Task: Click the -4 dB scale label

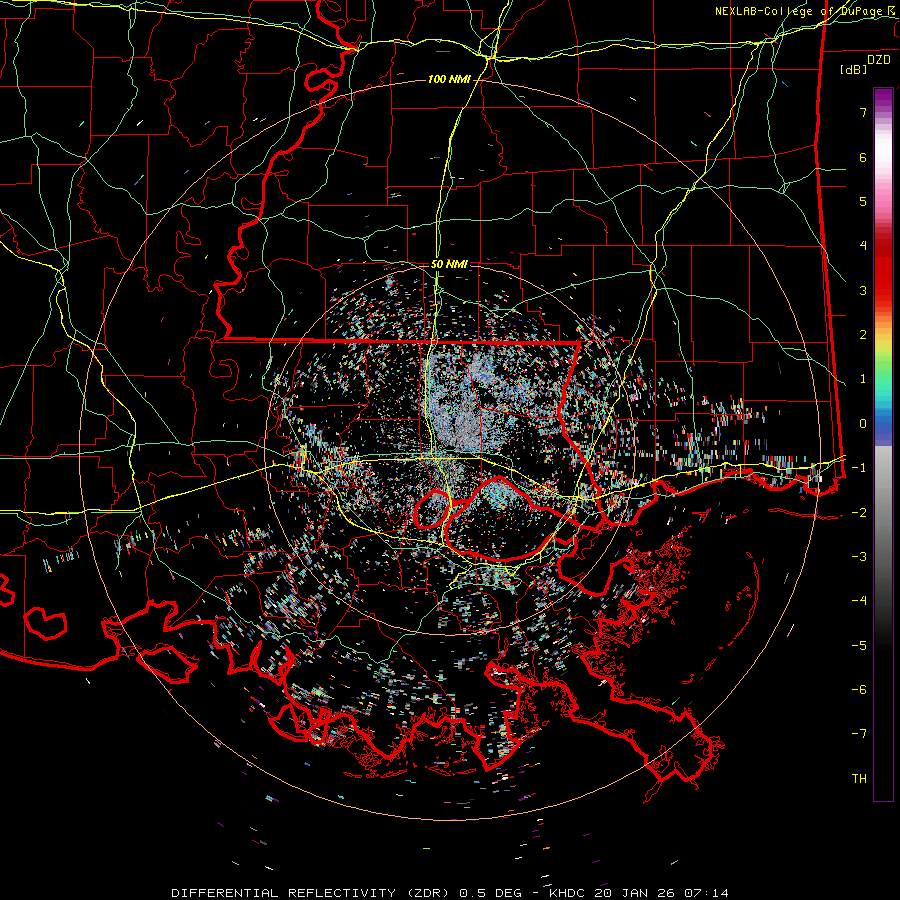Action: coord(859,600)
